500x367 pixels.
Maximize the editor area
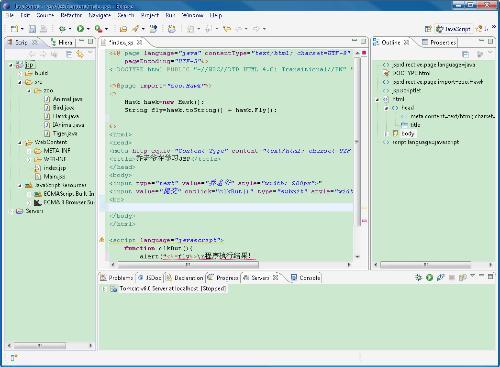coord(363,41)
